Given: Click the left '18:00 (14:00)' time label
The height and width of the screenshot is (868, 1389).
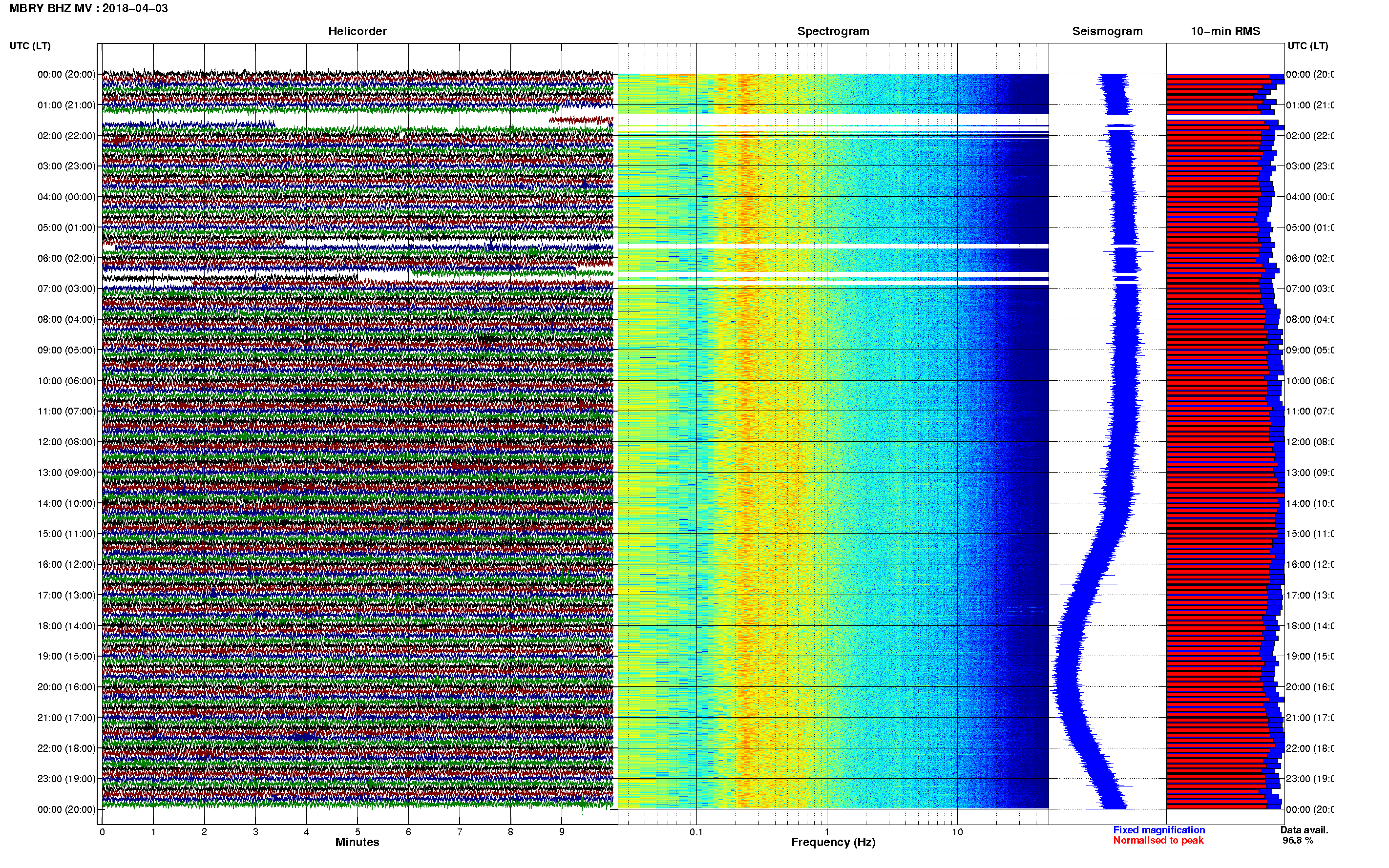Looking at the screenshot, I should [66, 626].
